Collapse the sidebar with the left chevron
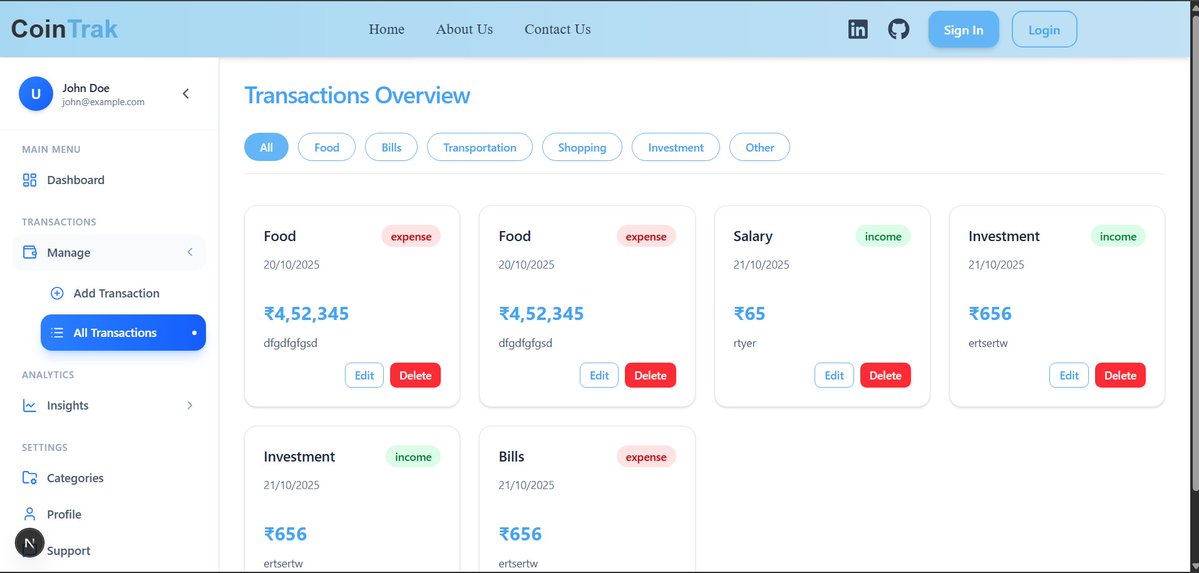Image resolution: width=1199 pixels, height=573 pixels. (x=186, y=94)
